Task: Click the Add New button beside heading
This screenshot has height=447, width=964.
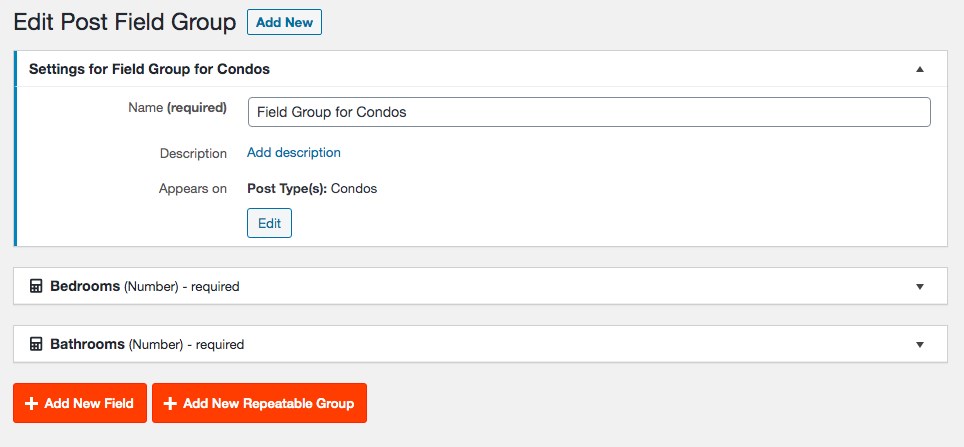Action: click(284, 23)
